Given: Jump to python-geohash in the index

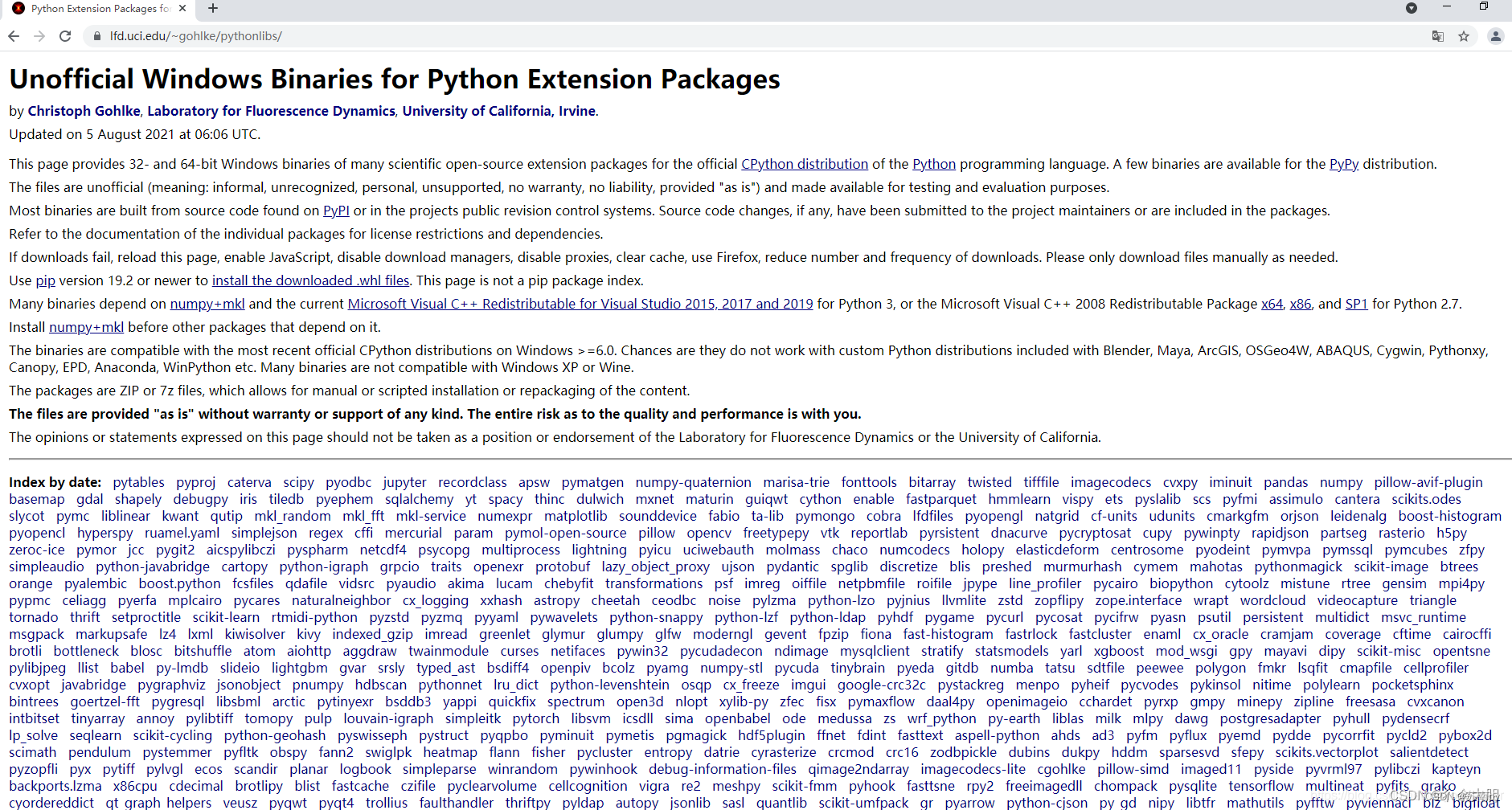Looking at the screenshot, I should 275,735.
